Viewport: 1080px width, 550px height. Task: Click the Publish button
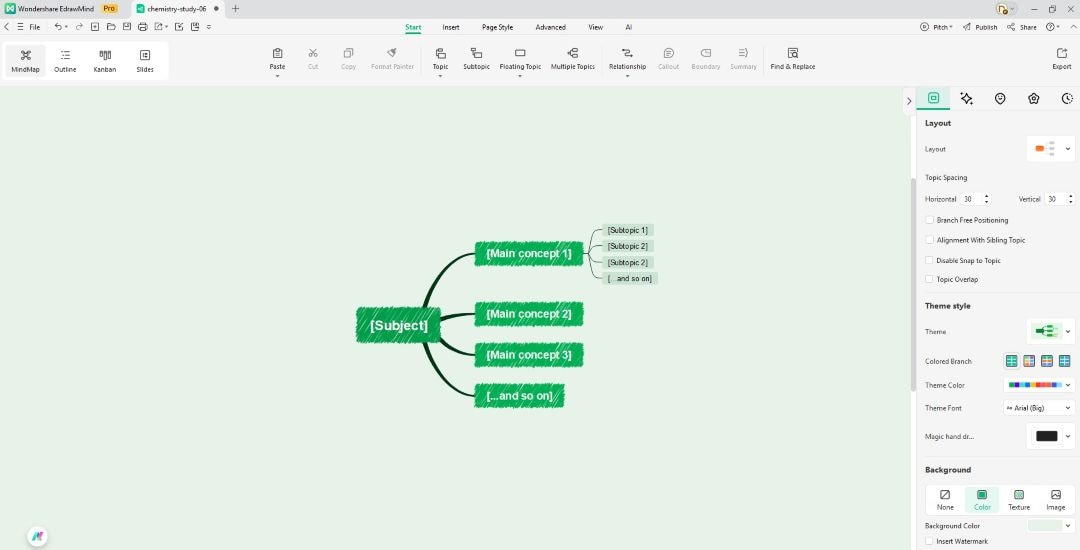pyautogui.click(x=980, y=27)
